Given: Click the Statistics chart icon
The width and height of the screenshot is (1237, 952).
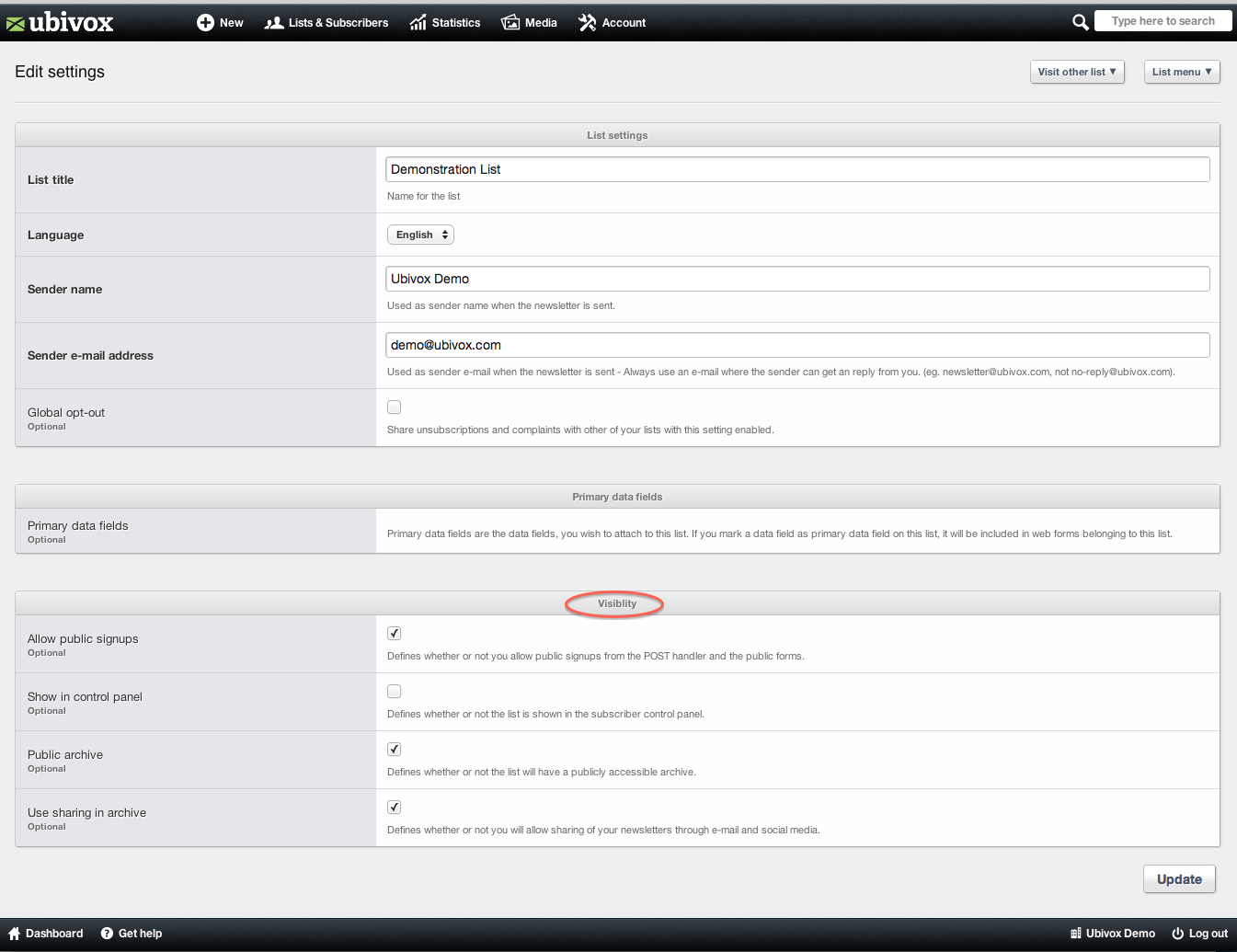Looking at the screenshot, I should pos(418,23).
